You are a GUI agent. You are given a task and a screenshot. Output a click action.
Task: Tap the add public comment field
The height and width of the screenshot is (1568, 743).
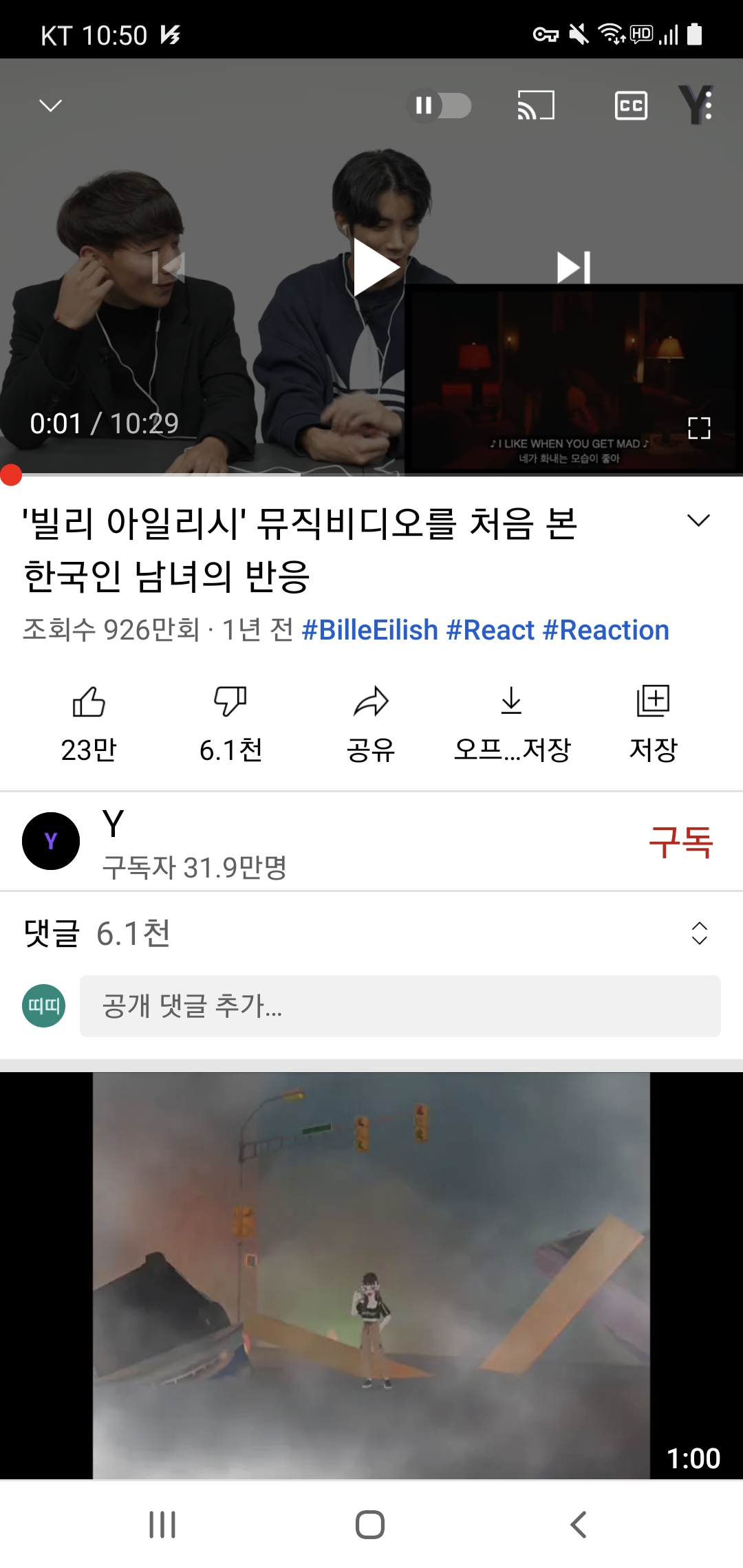point(400,1005)
